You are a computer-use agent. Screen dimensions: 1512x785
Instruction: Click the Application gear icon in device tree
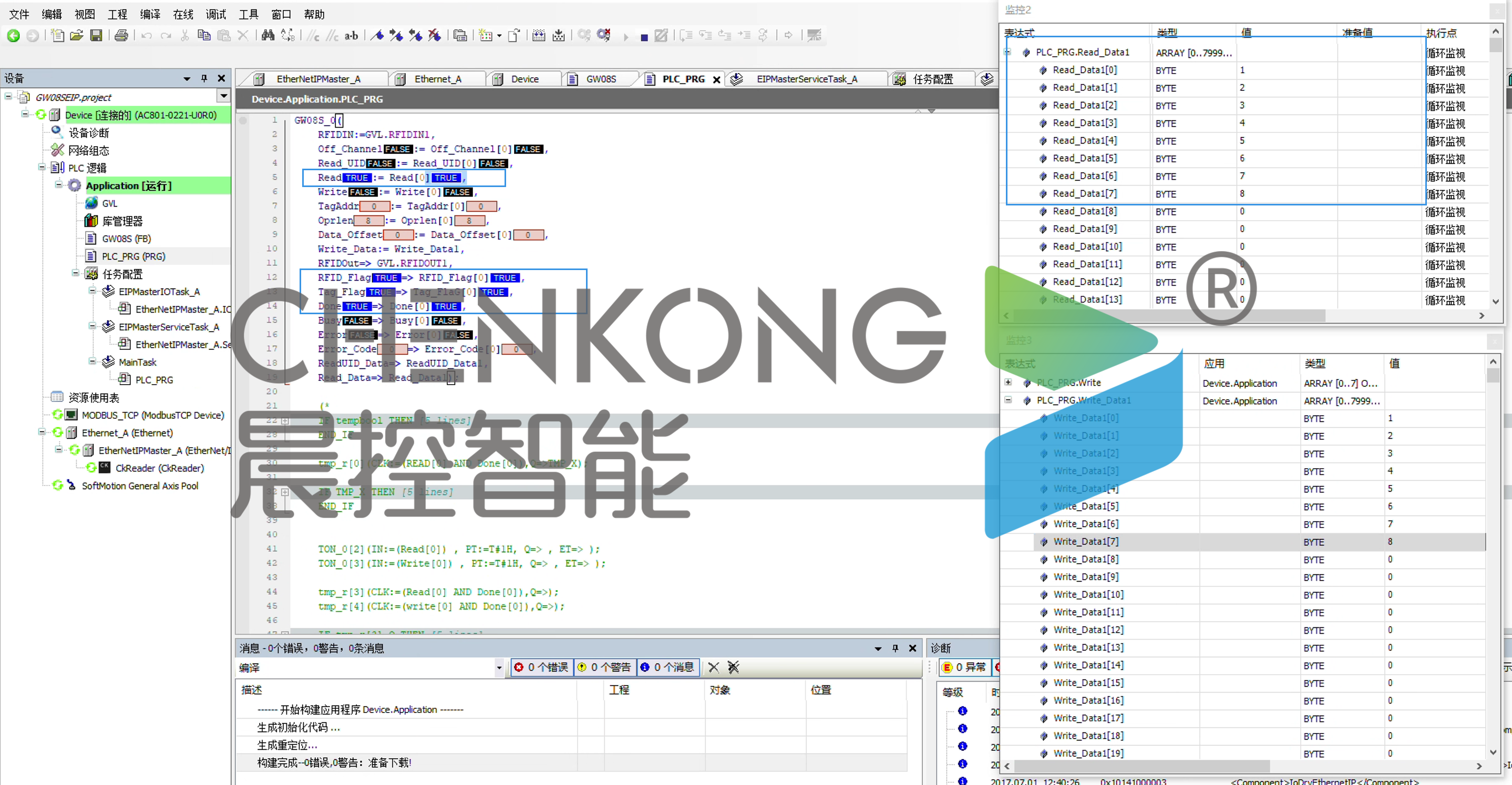click(74, 185)
